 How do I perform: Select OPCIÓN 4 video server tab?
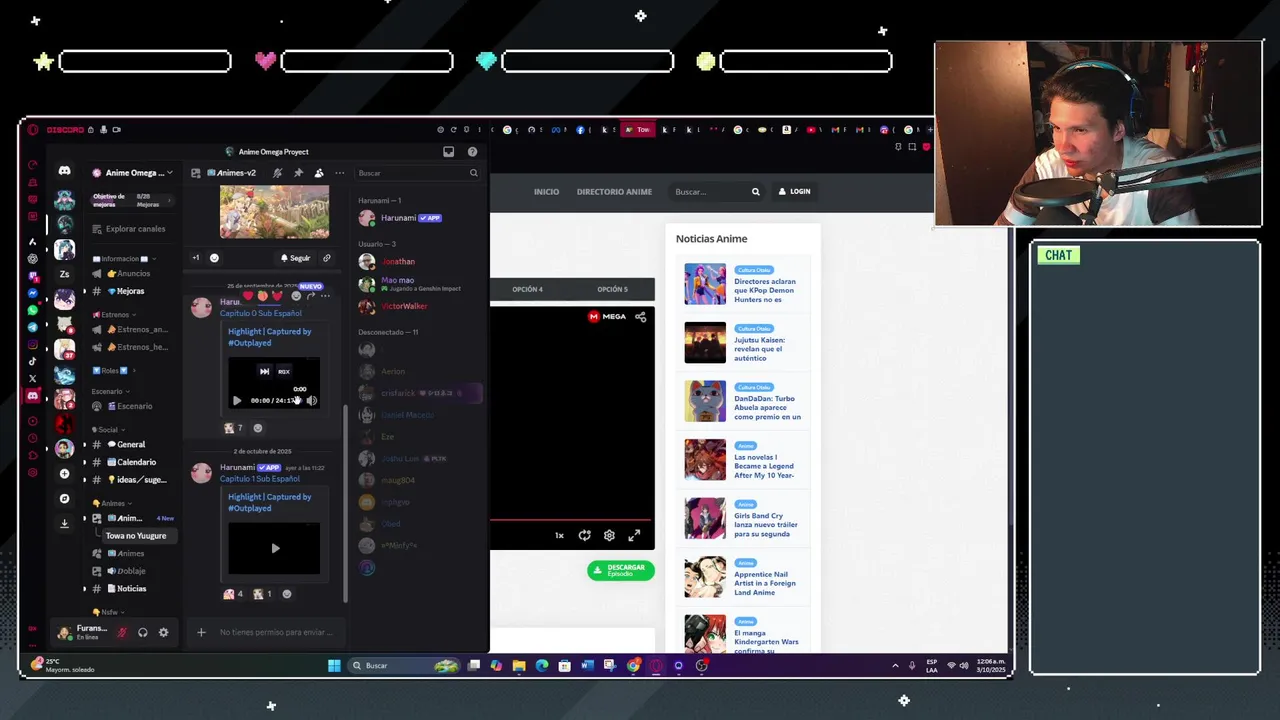[527, 289]
